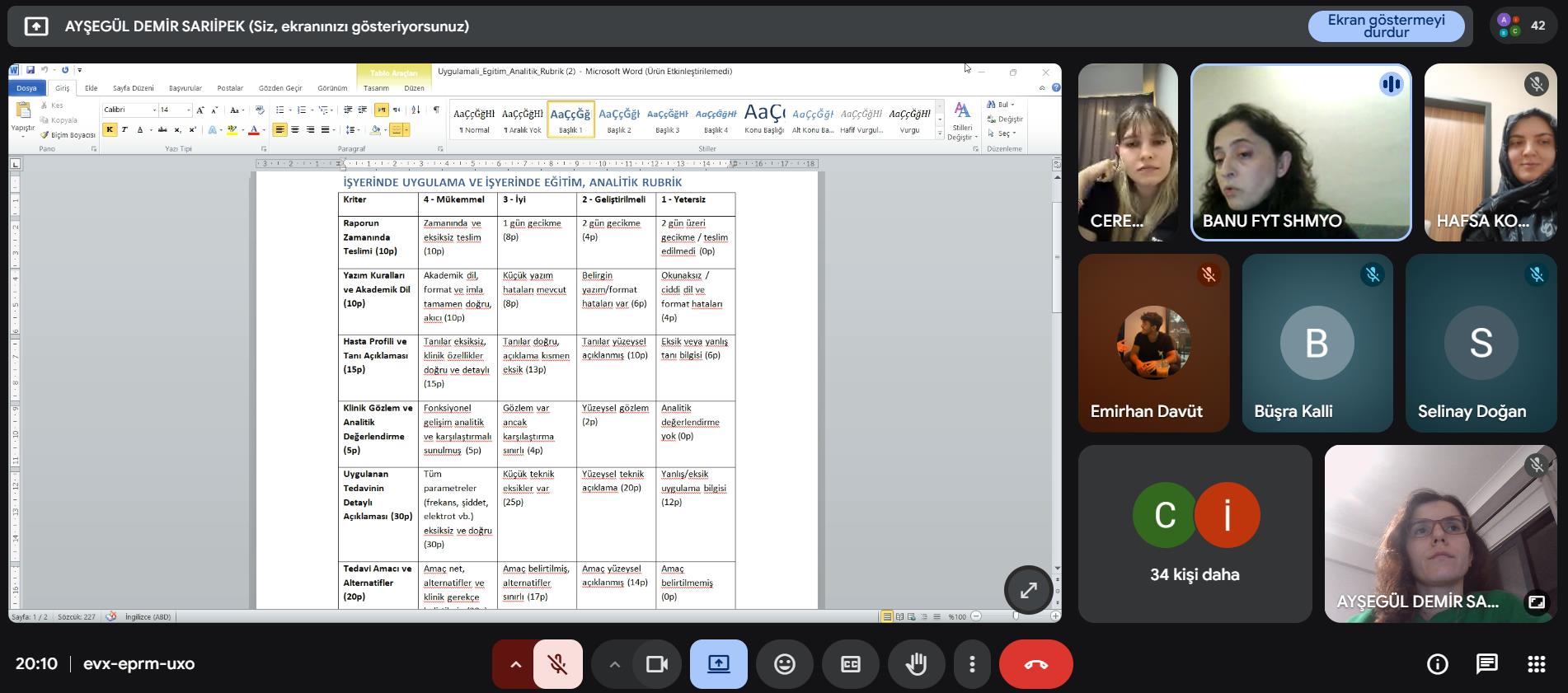1568x693 pixels.
Task: Open the chat panel icon
Action: [x=1486, y=664]
